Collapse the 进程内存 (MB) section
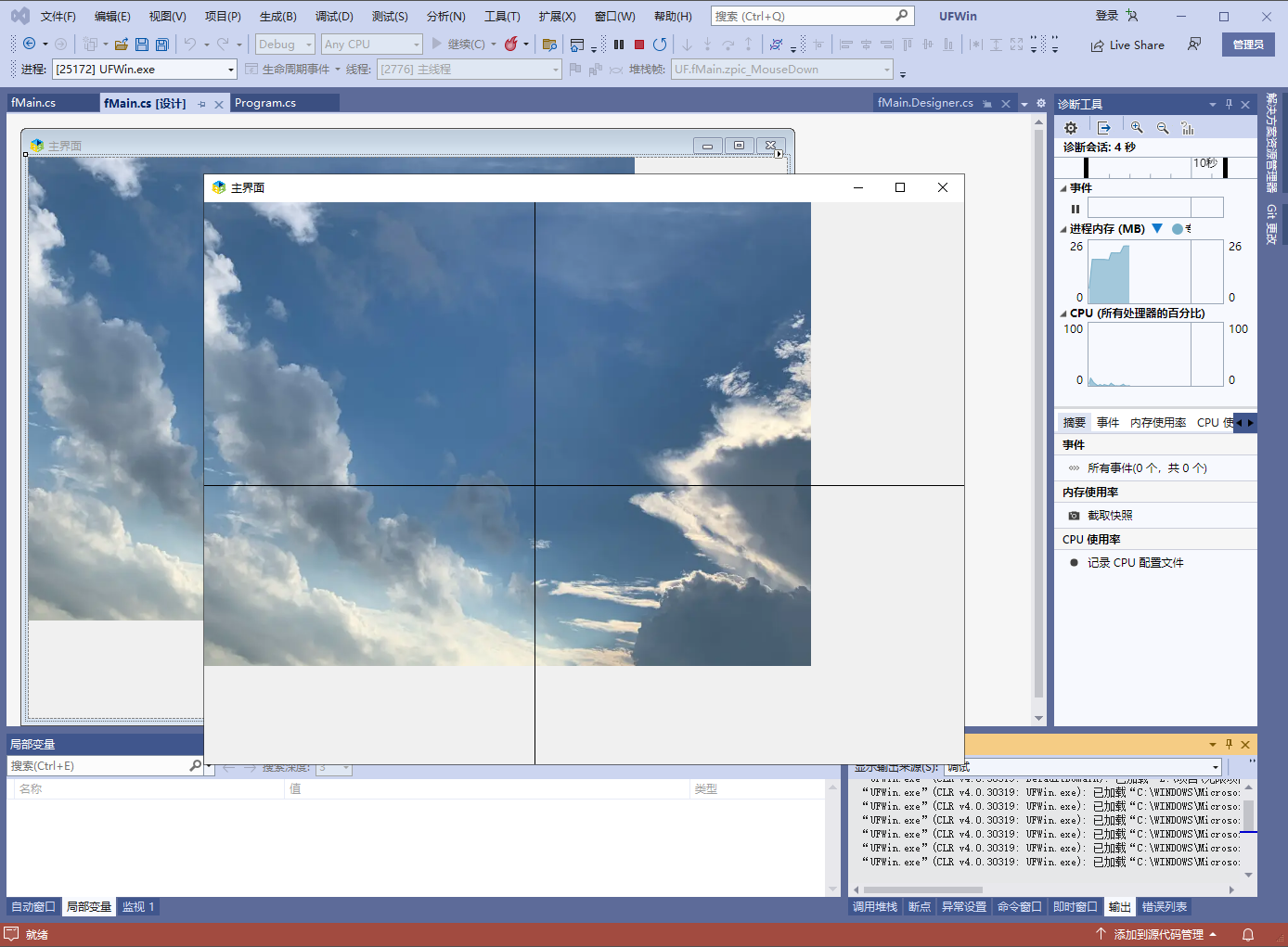Viewport: 1288px width, 947px height. pyautogui.click(x=1063, y=229)
